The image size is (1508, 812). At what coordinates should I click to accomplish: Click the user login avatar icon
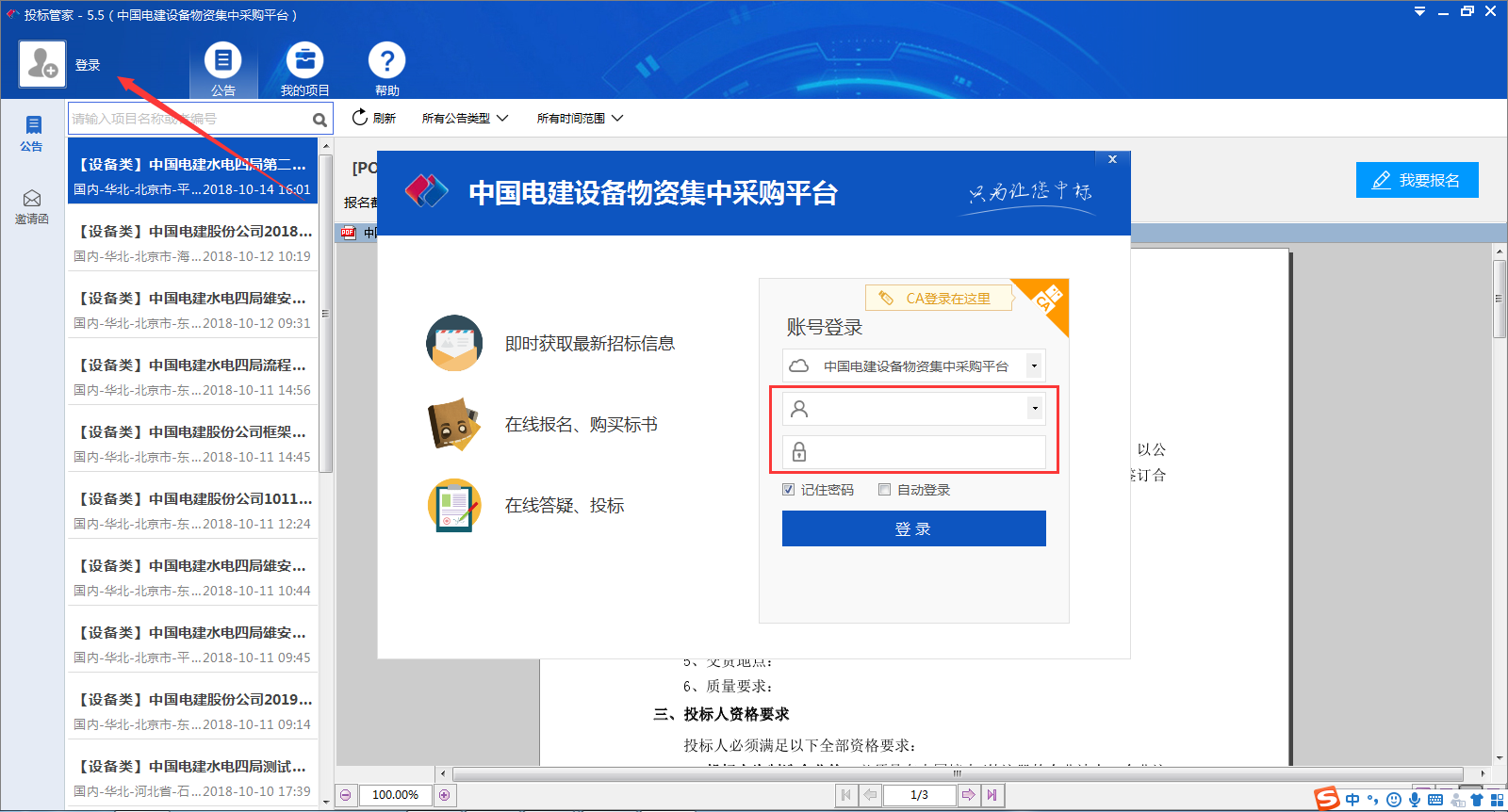pyautogui.click(x=42, y=64)
